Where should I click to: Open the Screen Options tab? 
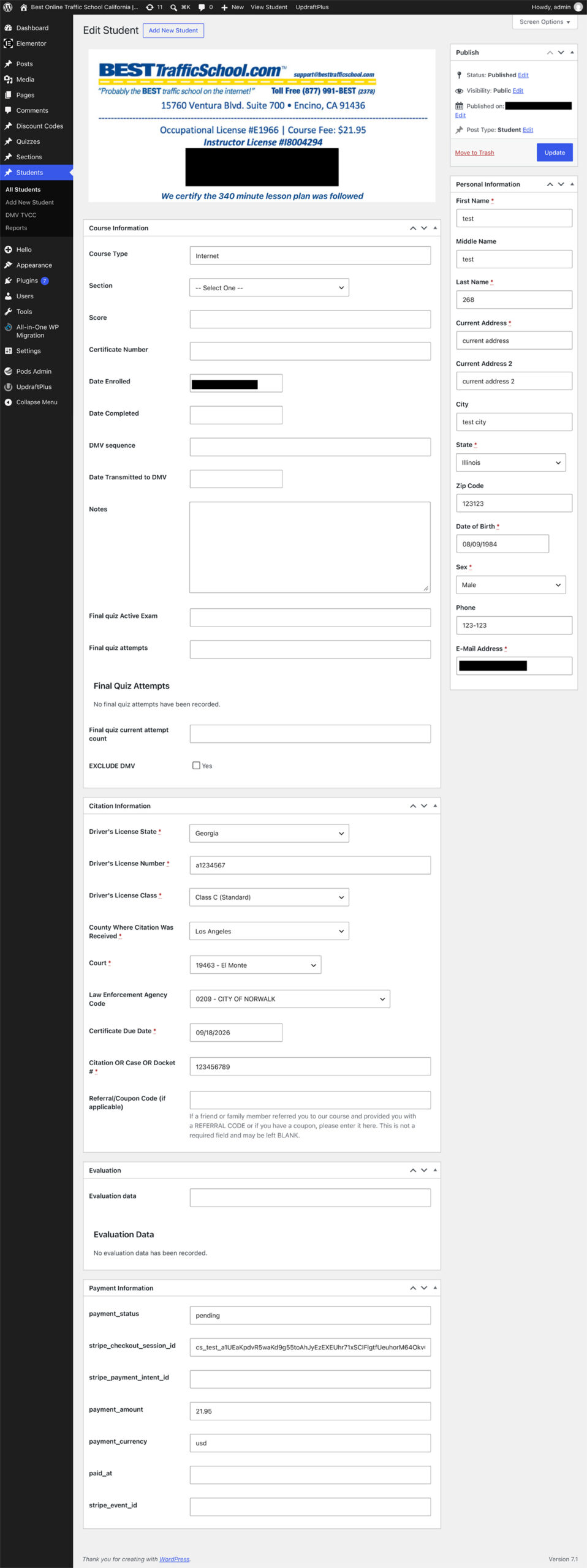545,22
